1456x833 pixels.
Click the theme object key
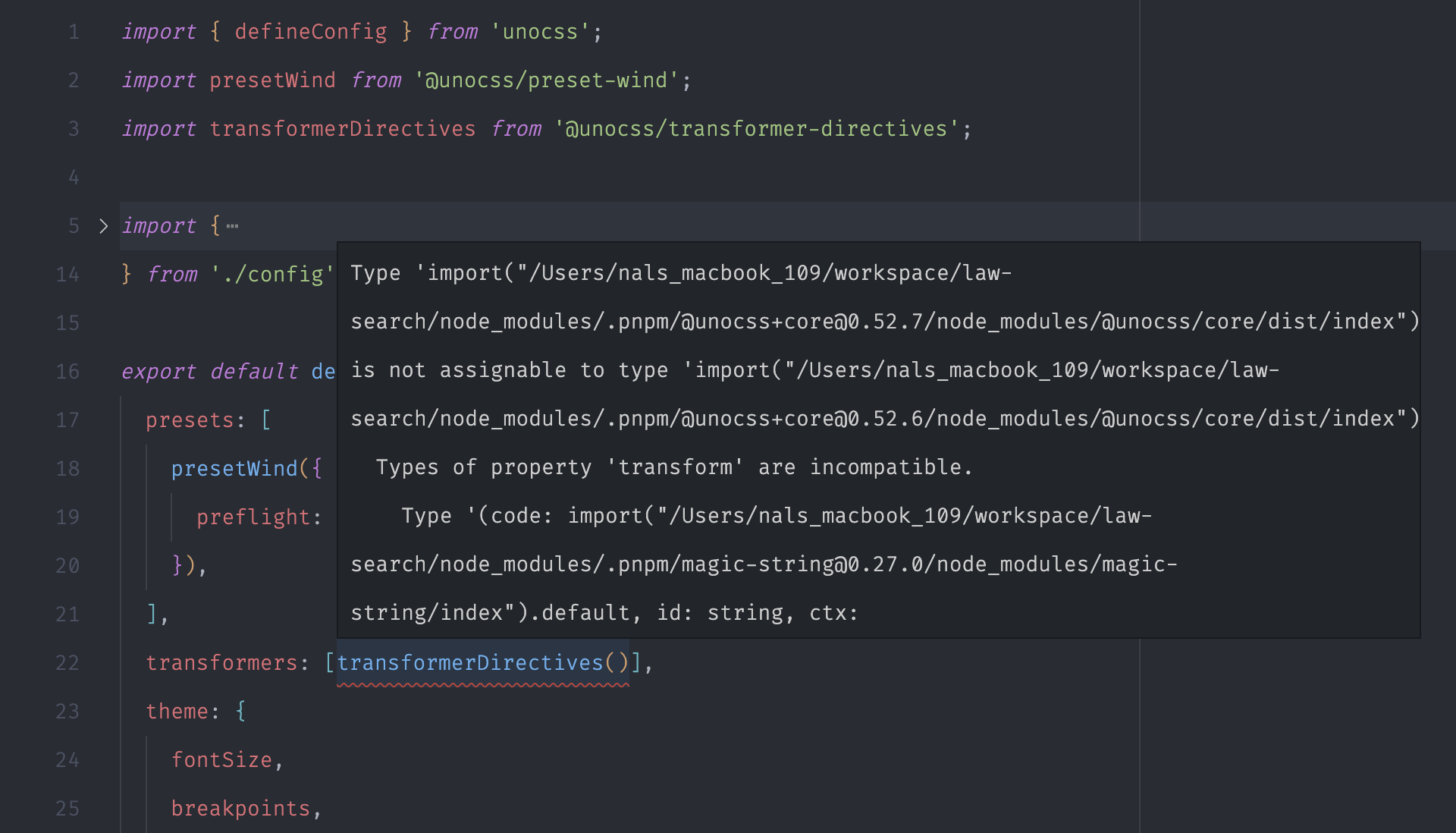click(178, 711)
